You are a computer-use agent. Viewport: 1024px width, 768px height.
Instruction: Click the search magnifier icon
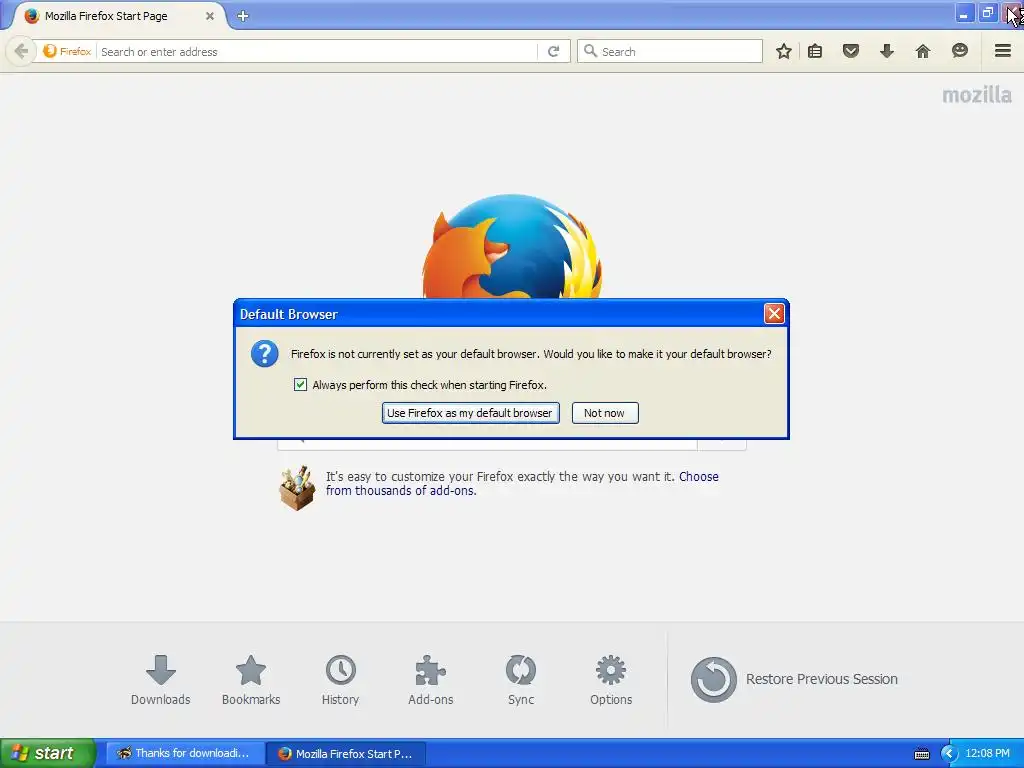click(x=590, y=51)
